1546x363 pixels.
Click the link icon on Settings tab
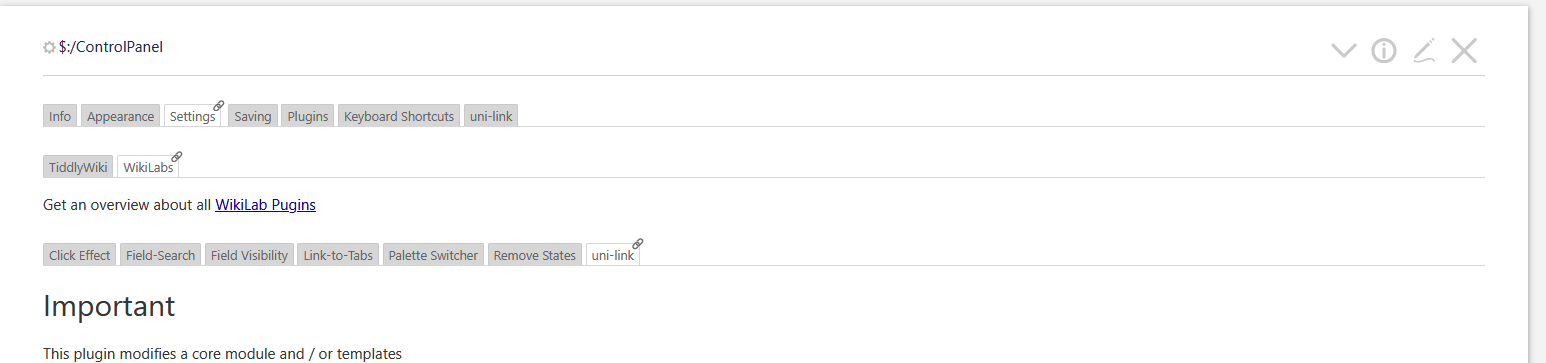point(219,105)
